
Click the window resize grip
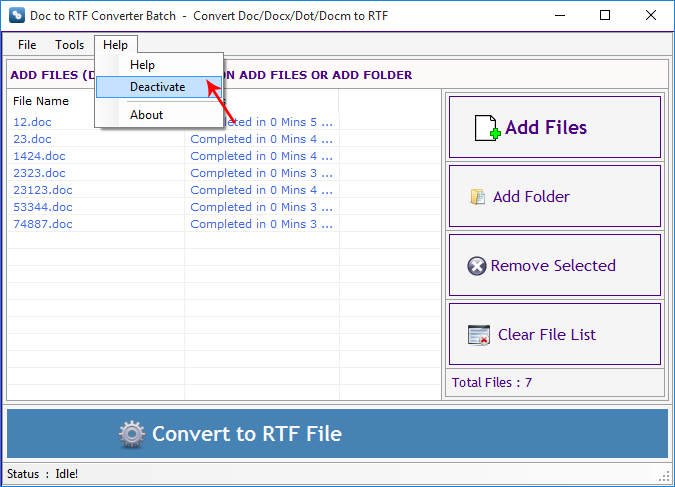click(665, 477)
